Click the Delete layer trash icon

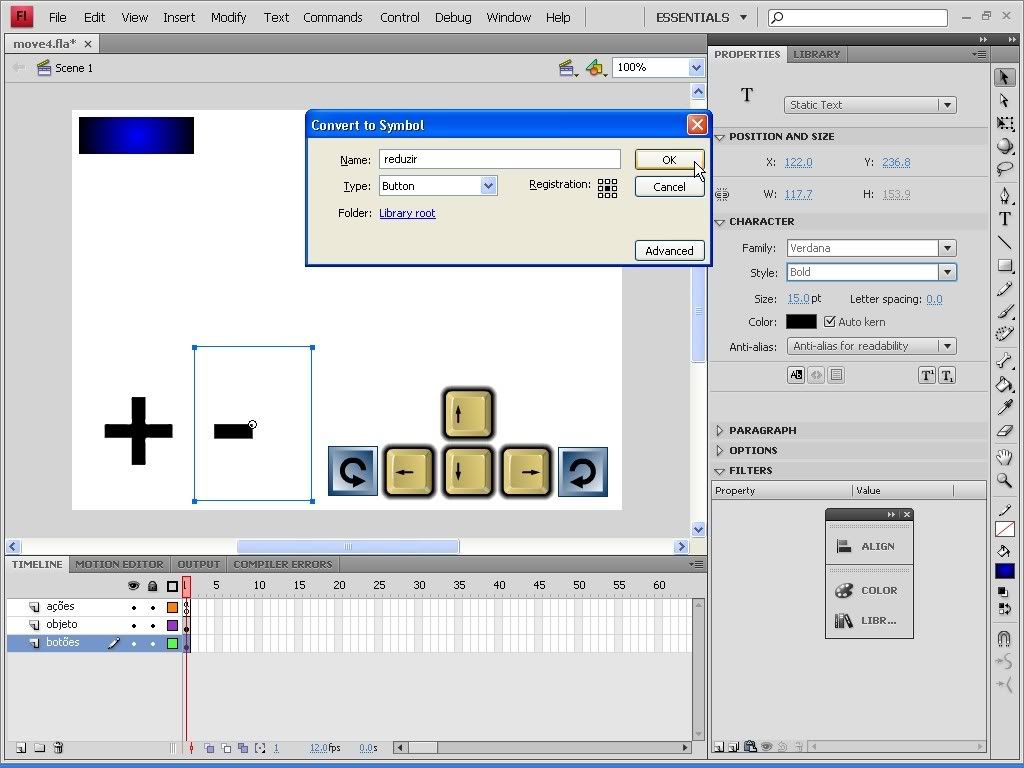coord(58,748)
